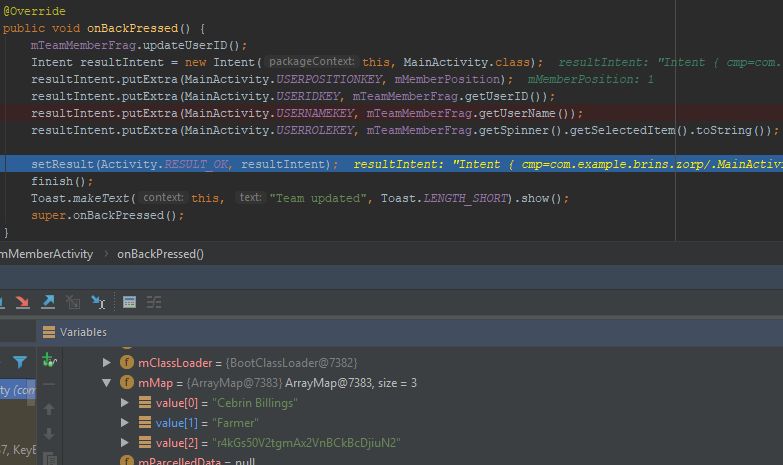Click the Run to Cursor icon
Image resolution: width=783 pixels, height=465 pixels.
coord(98,302)
